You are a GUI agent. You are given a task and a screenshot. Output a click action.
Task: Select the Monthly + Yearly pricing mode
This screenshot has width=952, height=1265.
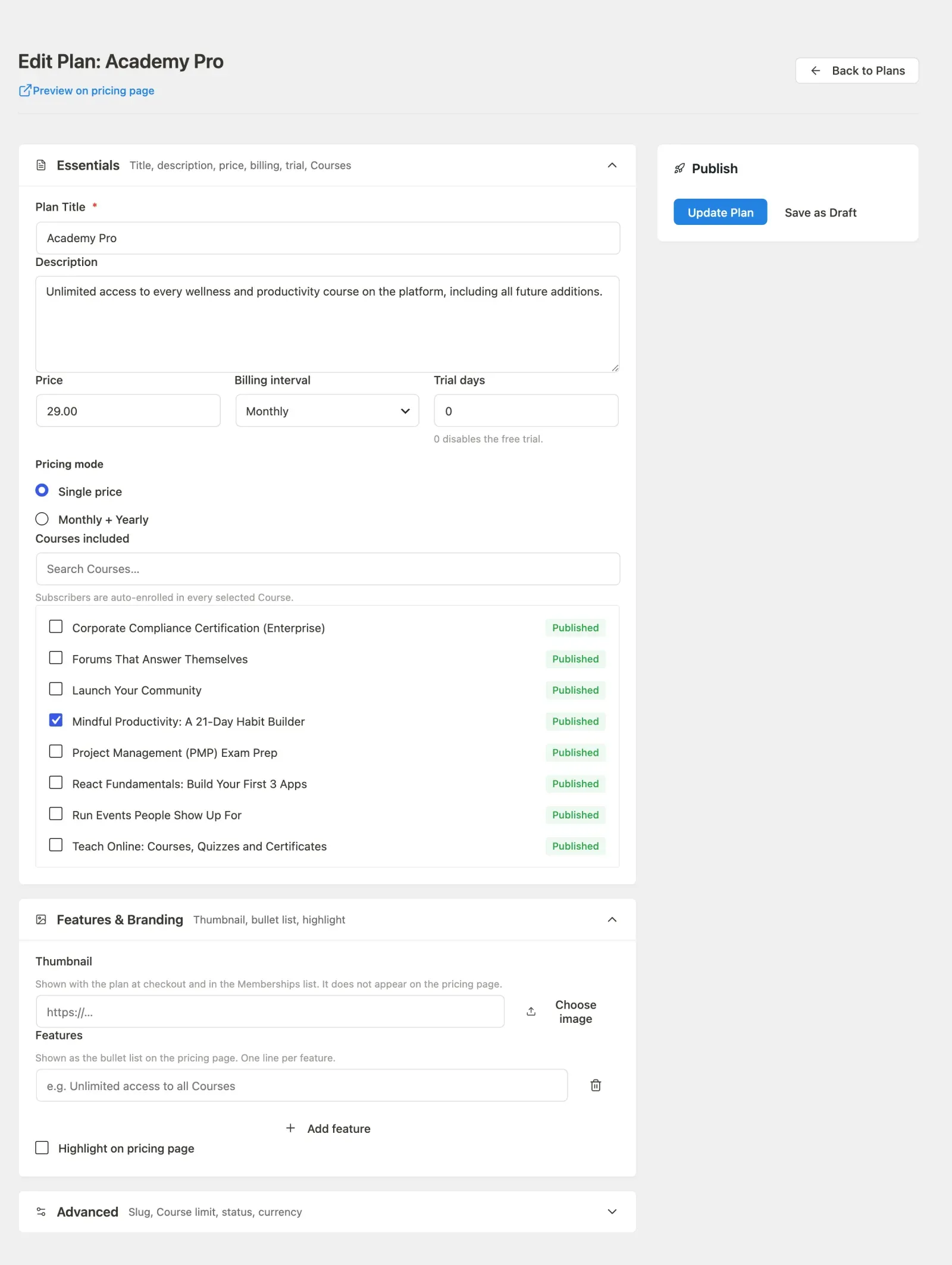click(x=42, y=519)
